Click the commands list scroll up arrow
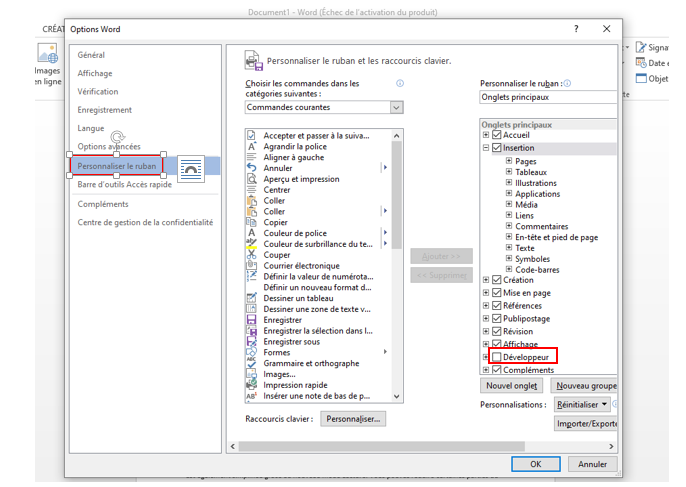 [x=396, y=136]
